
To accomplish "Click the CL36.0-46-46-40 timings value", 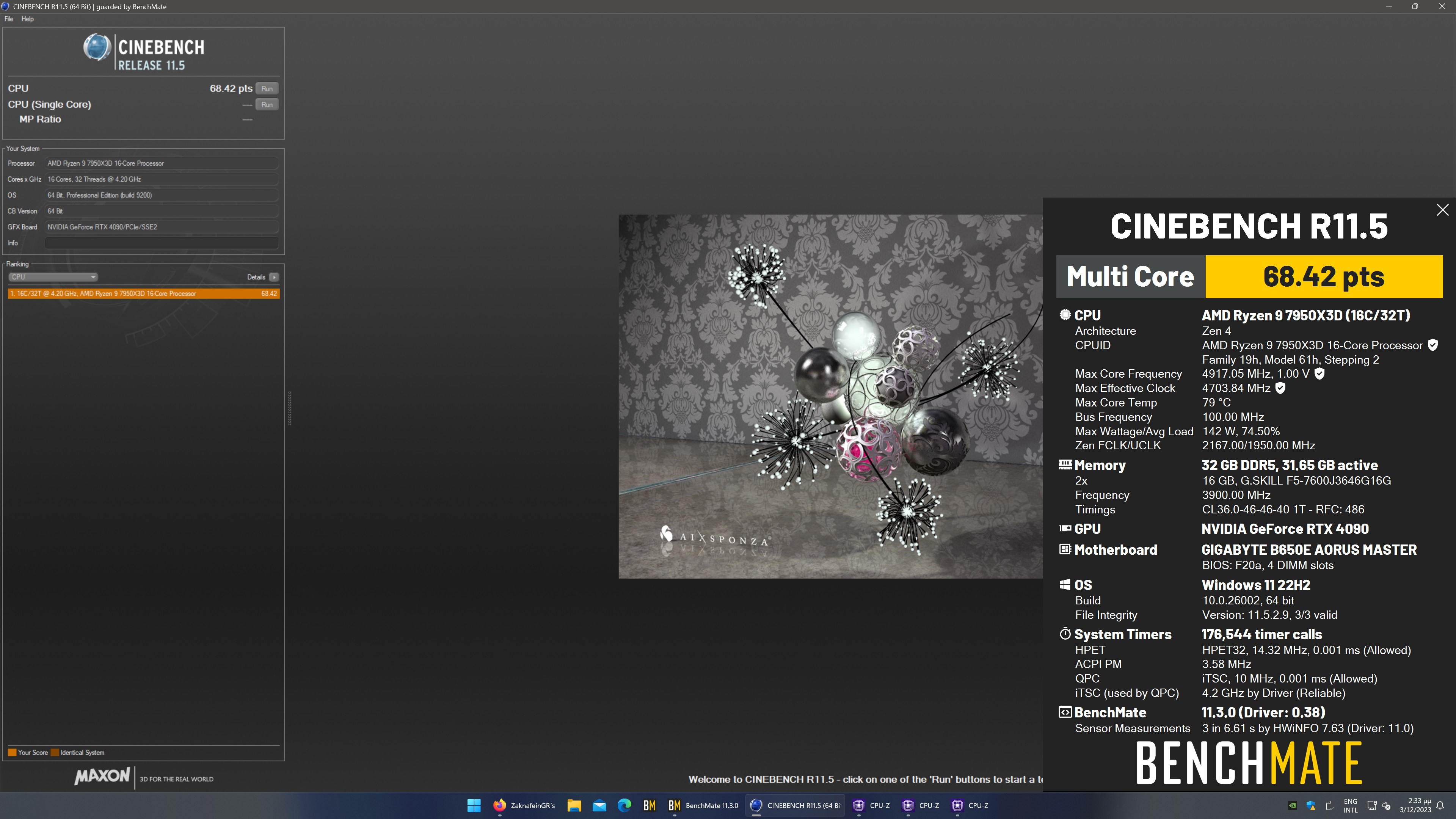I will 1283,509.
